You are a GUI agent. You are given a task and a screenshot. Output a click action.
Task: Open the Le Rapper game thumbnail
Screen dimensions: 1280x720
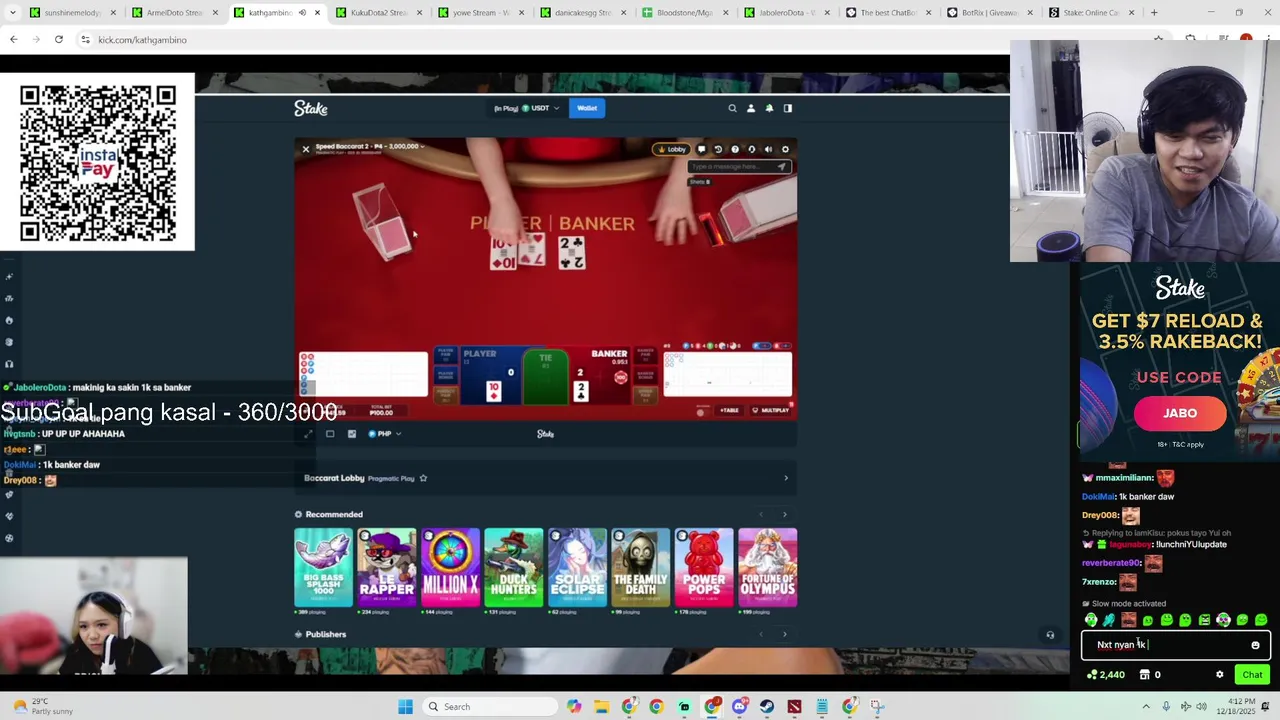click(x=387, y=567)
